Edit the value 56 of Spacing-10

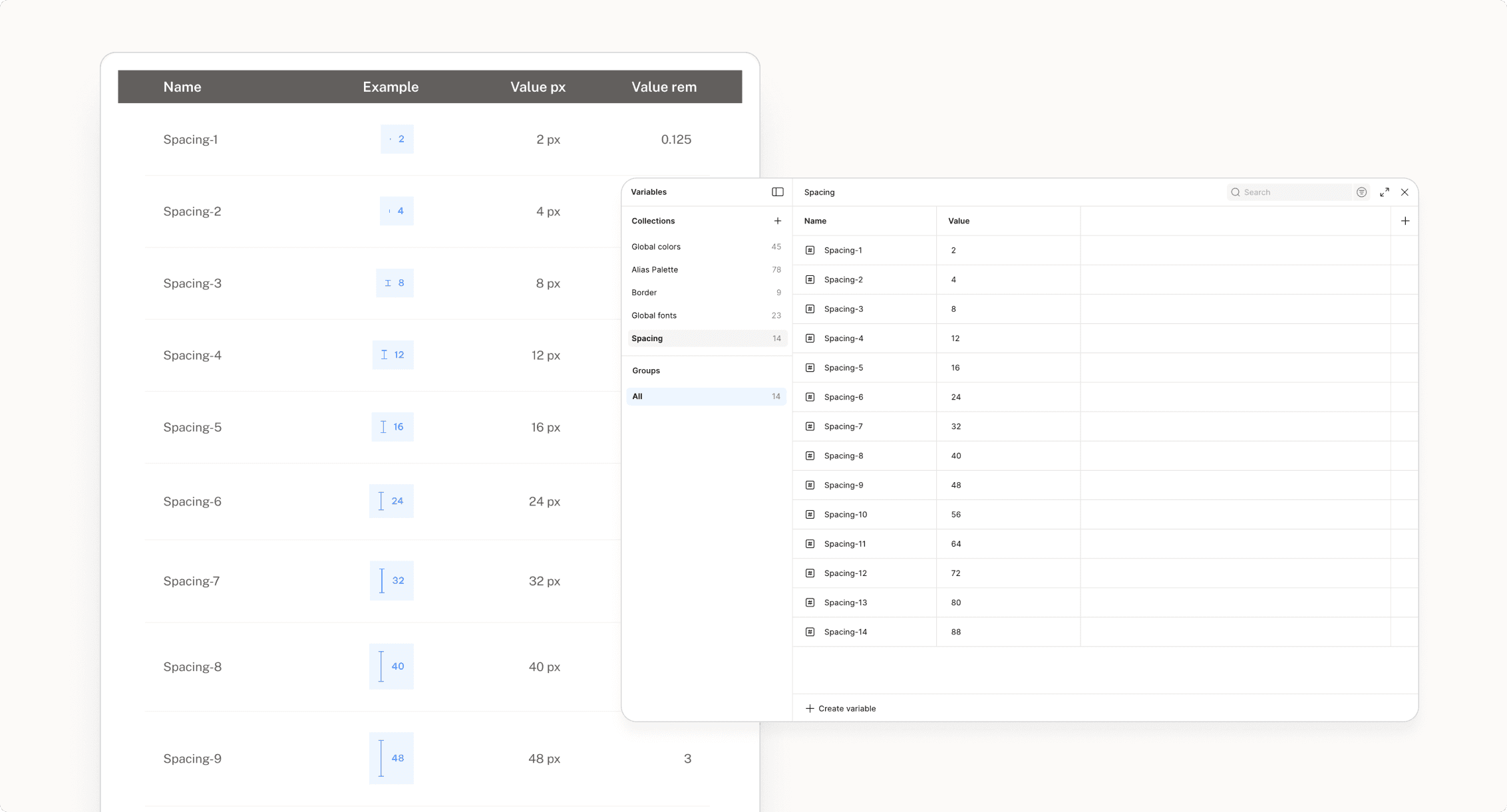point(956,515)
